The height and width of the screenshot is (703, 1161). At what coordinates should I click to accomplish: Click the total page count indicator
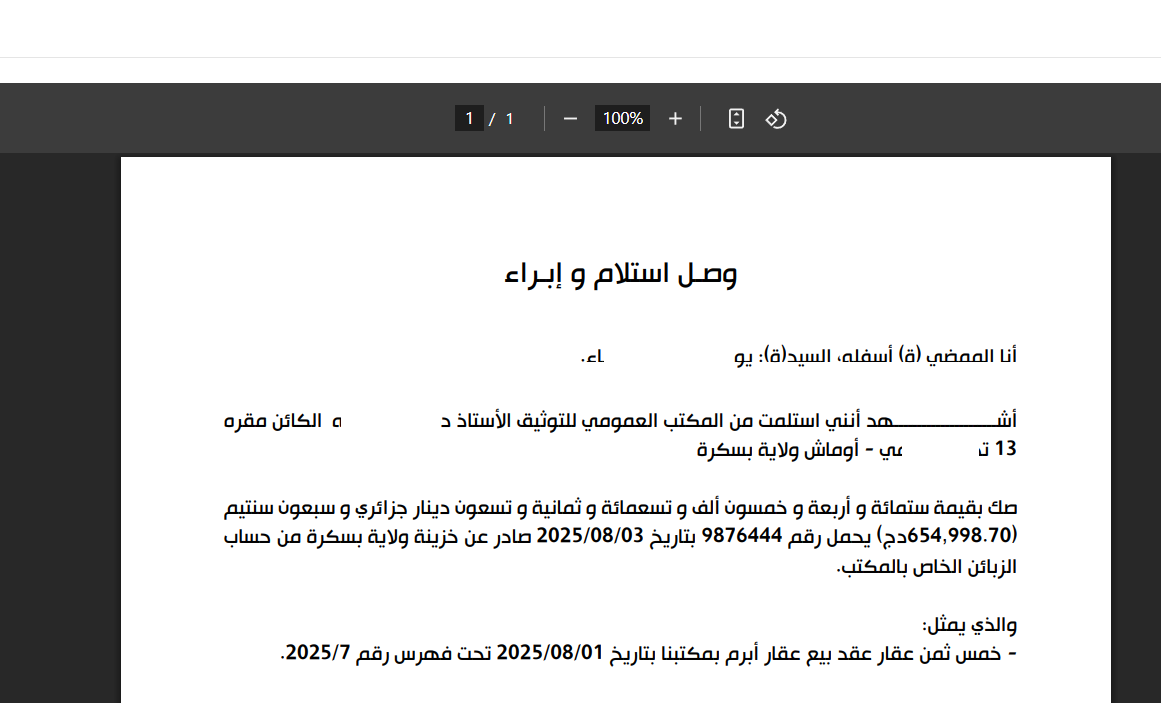tap(509, 119)
